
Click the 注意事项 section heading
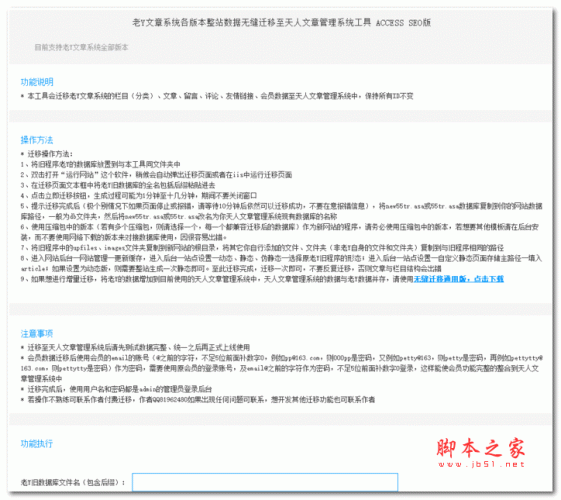[37, 334]
